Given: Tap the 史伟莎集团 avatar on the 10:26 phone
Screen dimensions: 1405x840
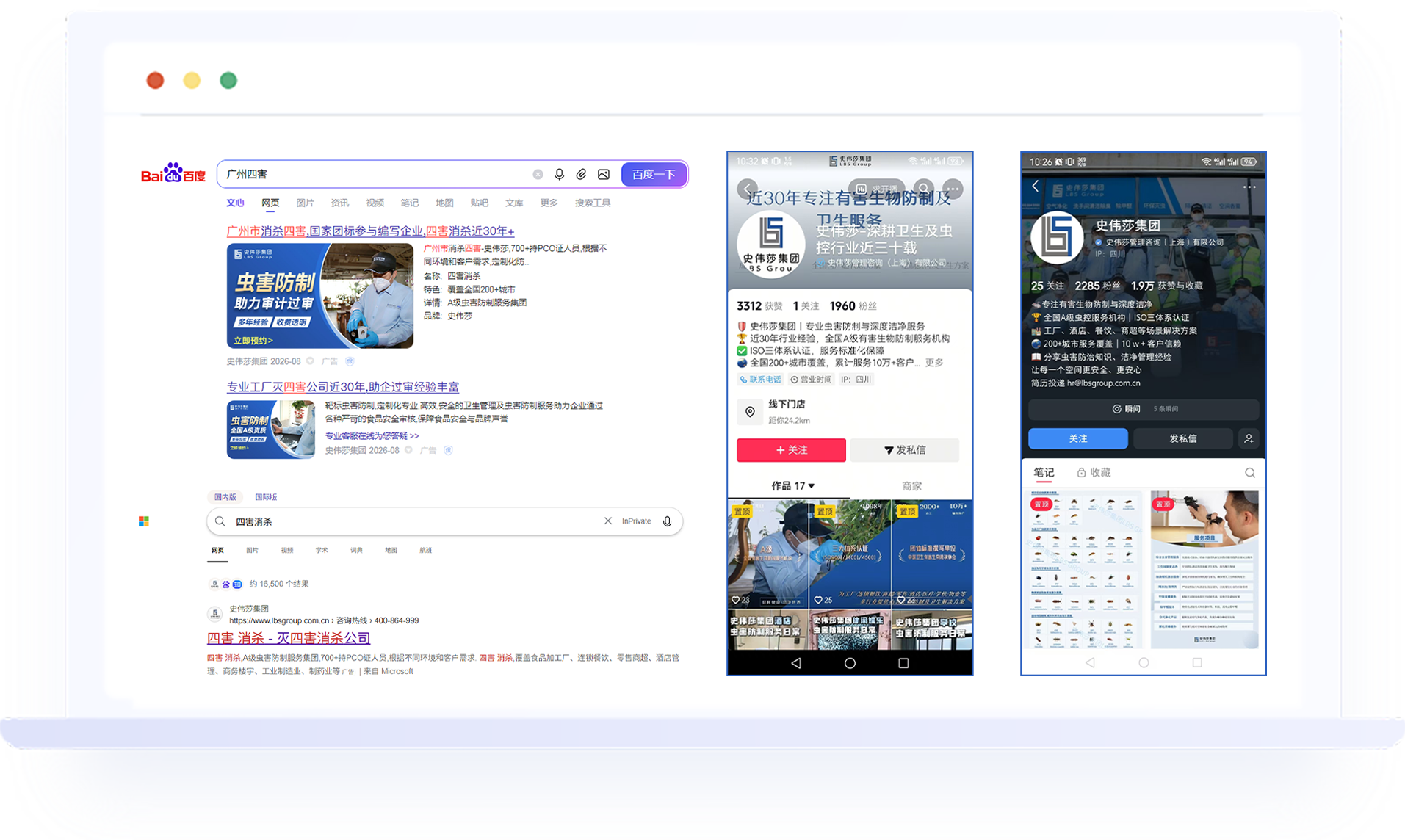Looking at the screenshot, I should (x=1057, y=236).
